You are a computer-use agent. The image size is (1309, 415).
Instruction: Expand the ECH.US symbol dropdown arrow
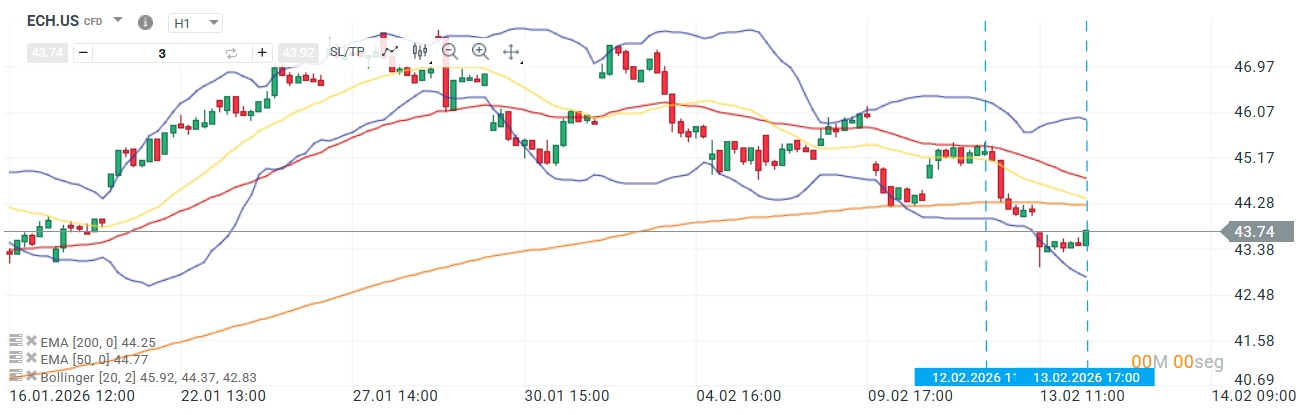[x=118, y=21]
